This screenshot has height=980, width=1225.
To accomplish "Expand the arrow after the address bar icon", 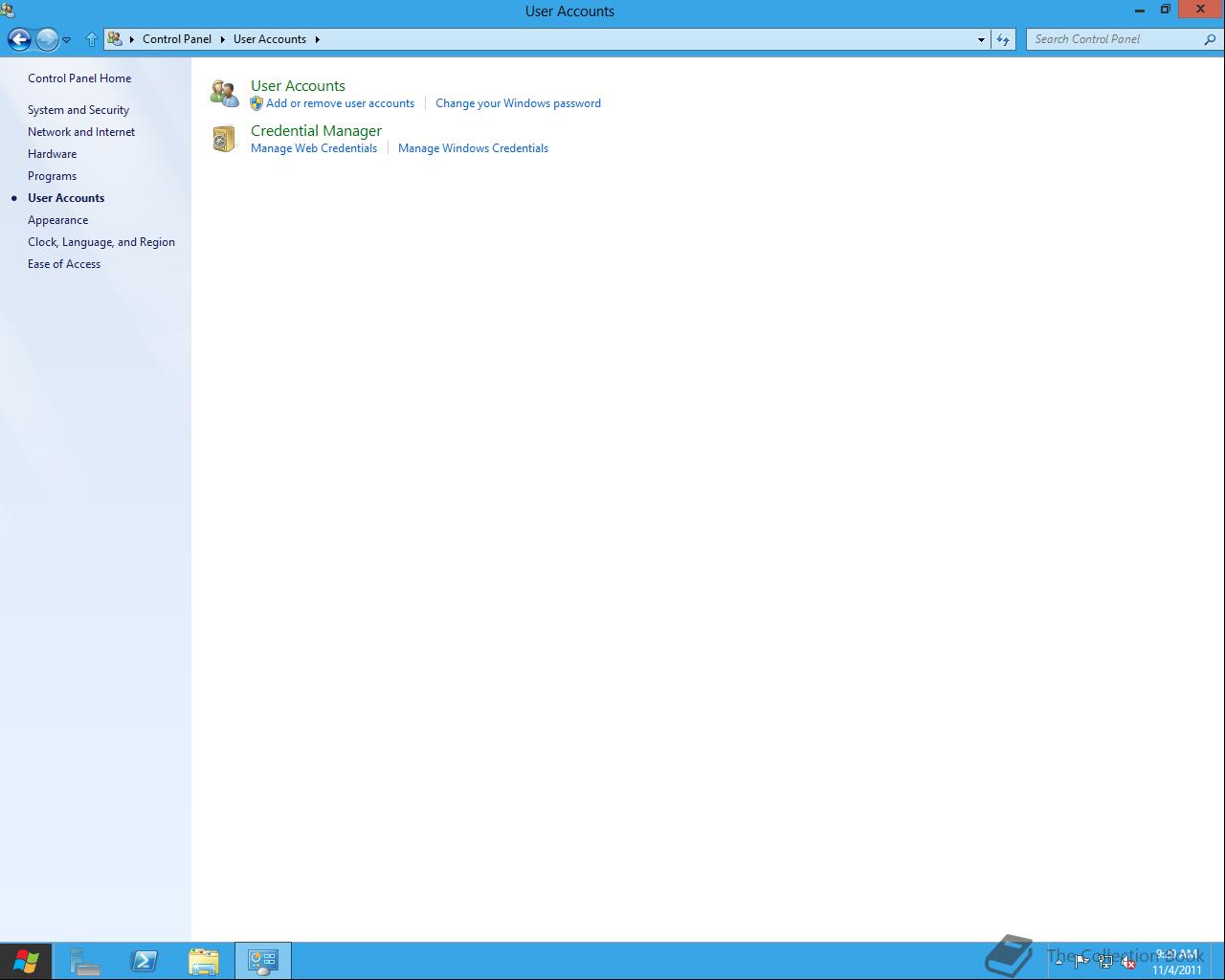I will 132,39.
